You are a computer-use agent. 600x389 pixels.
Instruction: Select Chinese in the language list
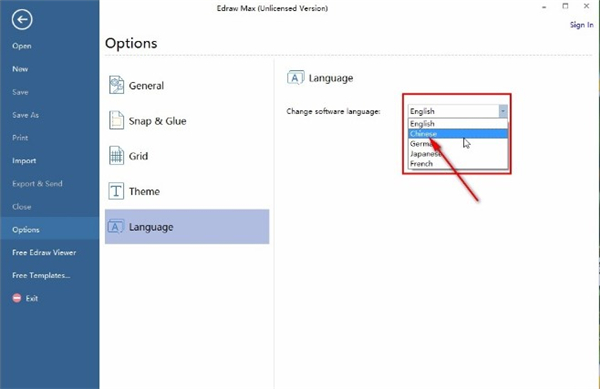coord(458,133)
